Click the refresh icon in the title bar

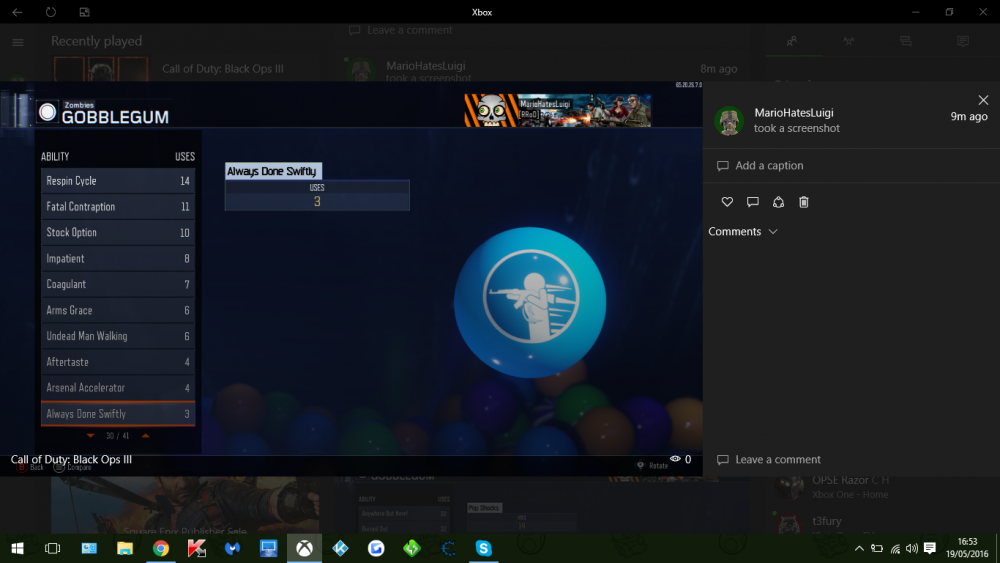click(50, 12)
